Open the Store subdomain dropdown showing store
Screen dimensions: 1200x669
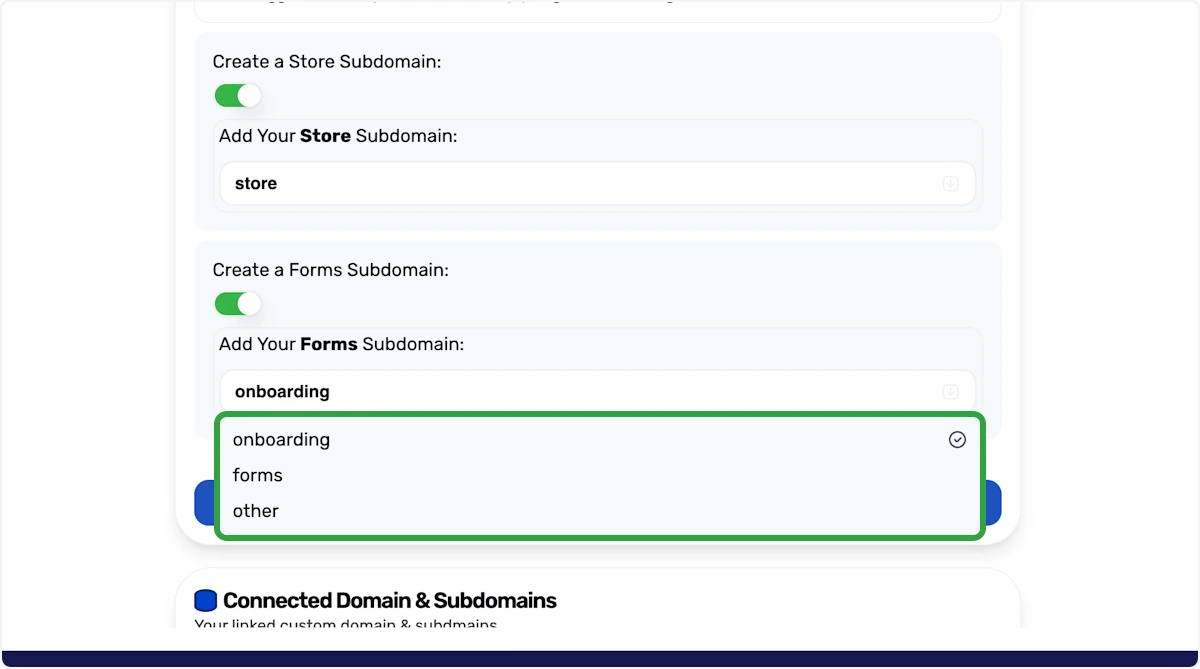pyautogui.click(x=597, y=184)
